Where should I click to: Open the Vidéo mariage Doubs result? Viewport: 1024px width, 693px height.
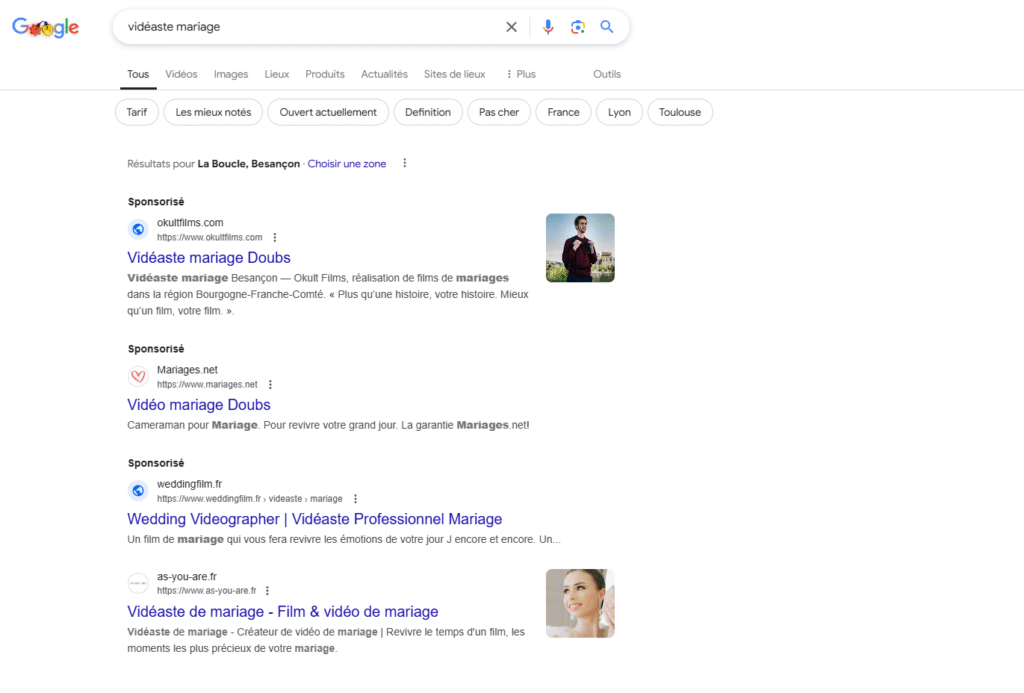pyautogui.click(x=199, y=404)
